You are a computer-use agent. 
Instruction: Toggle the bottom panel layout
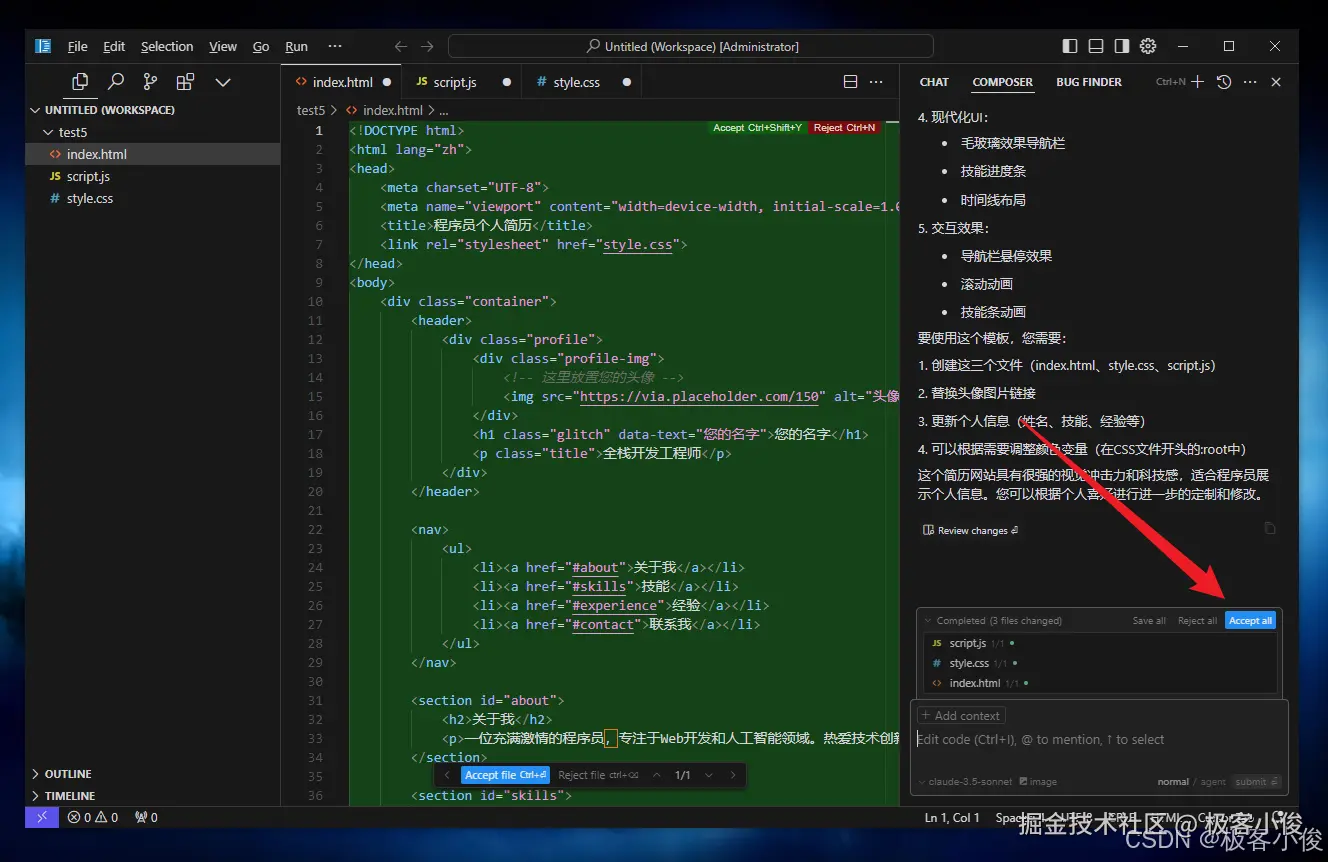point(1096,46)
